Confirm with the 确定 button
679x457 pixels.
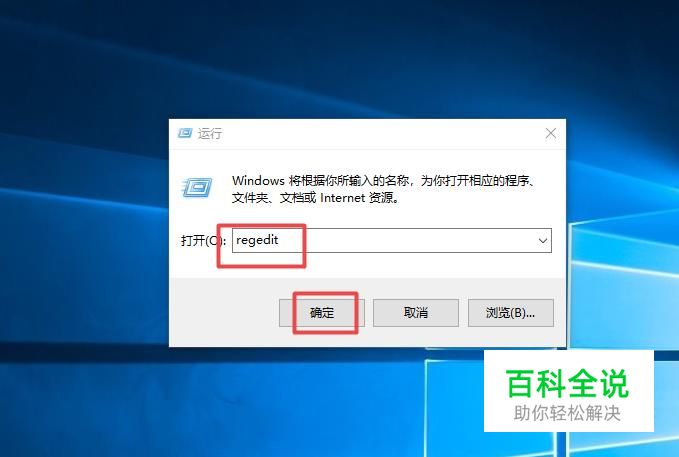point(321,312)
